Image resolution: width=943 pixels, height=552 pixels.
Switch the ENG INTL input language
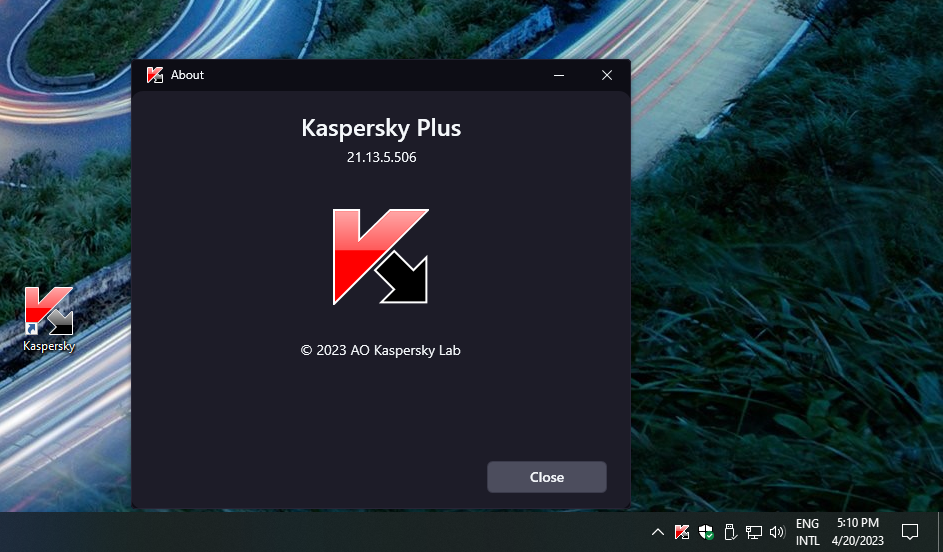tap(807, 532)
